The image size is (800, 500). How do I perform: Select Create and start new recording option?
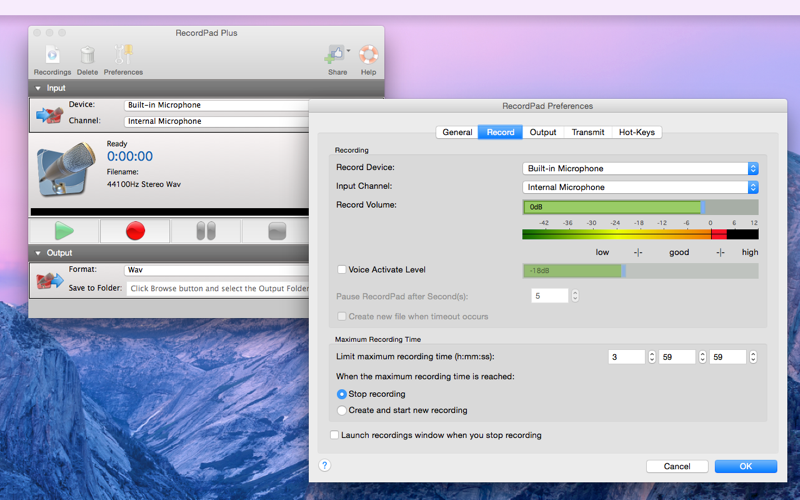coord(342,410)
